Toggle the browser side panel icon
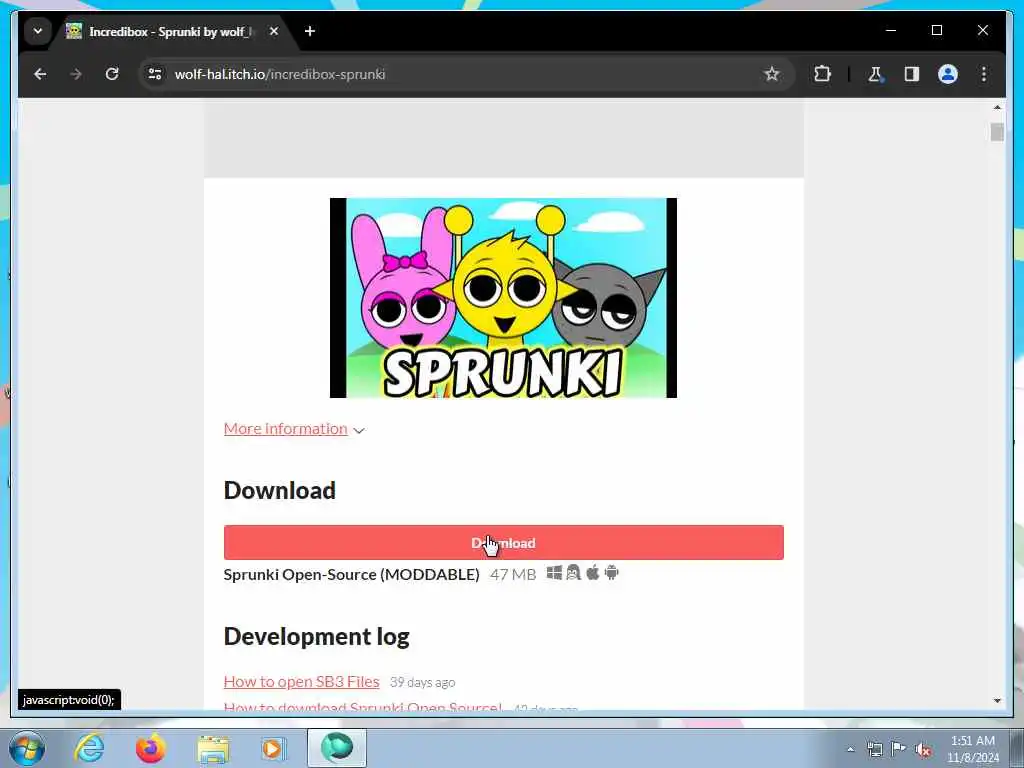1024x768 pixels. (x=912, y=74)
